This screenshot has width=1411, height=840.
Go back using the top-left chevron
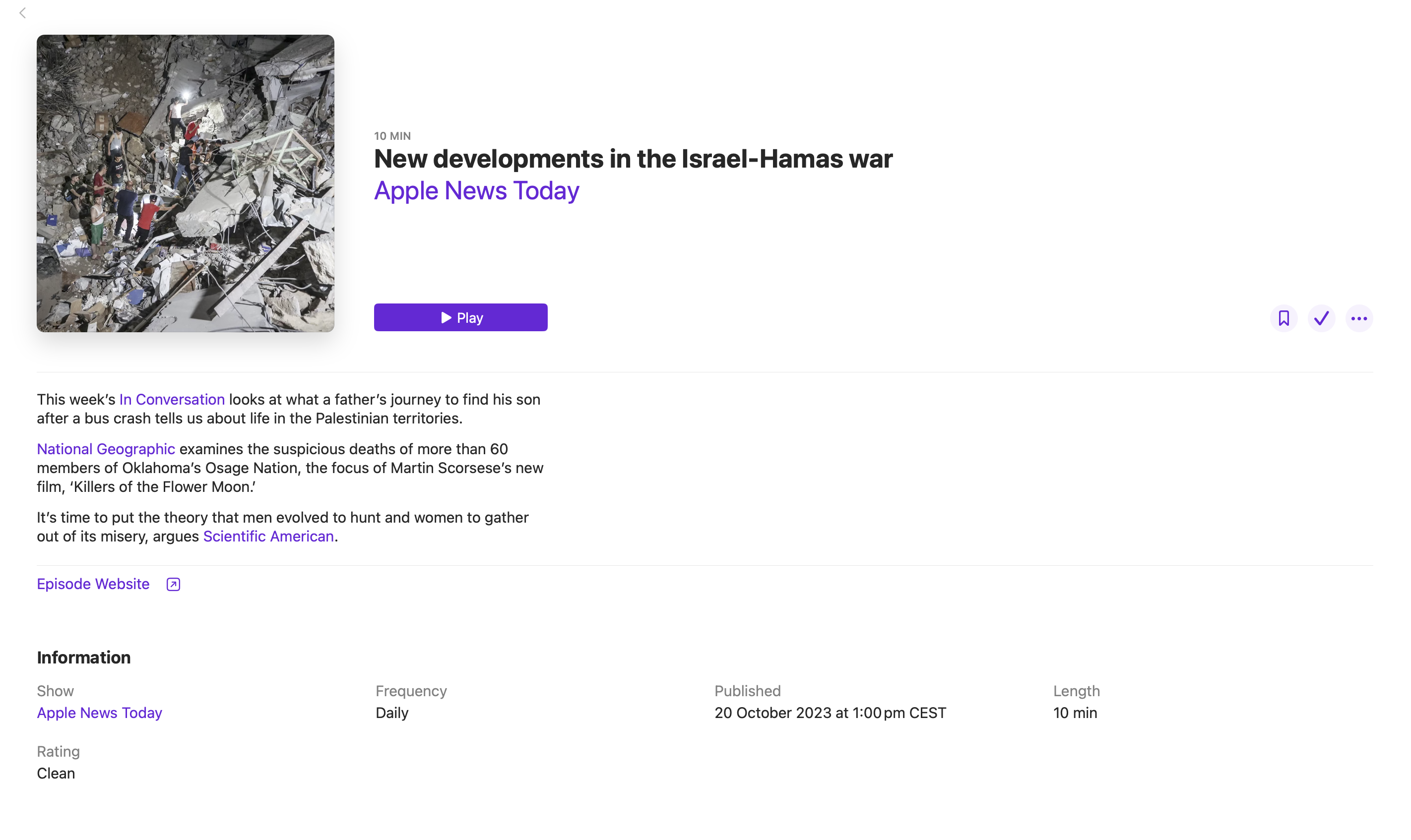pos(23,13)
